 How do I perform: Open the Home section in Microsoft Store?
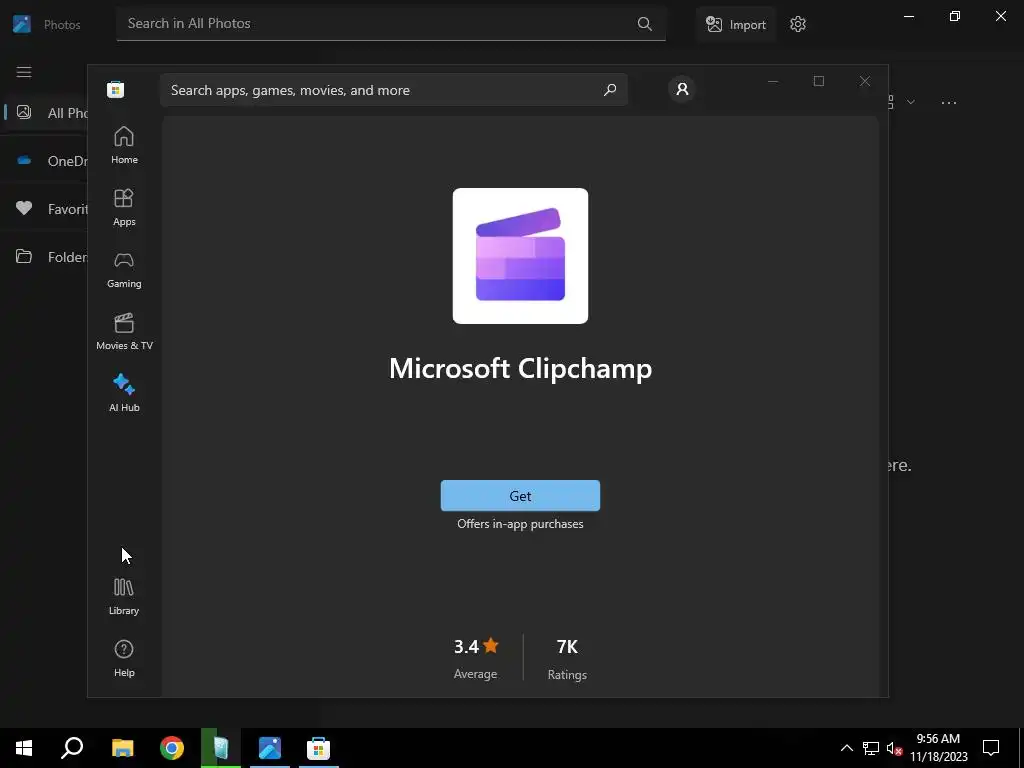tap(124, 145)
